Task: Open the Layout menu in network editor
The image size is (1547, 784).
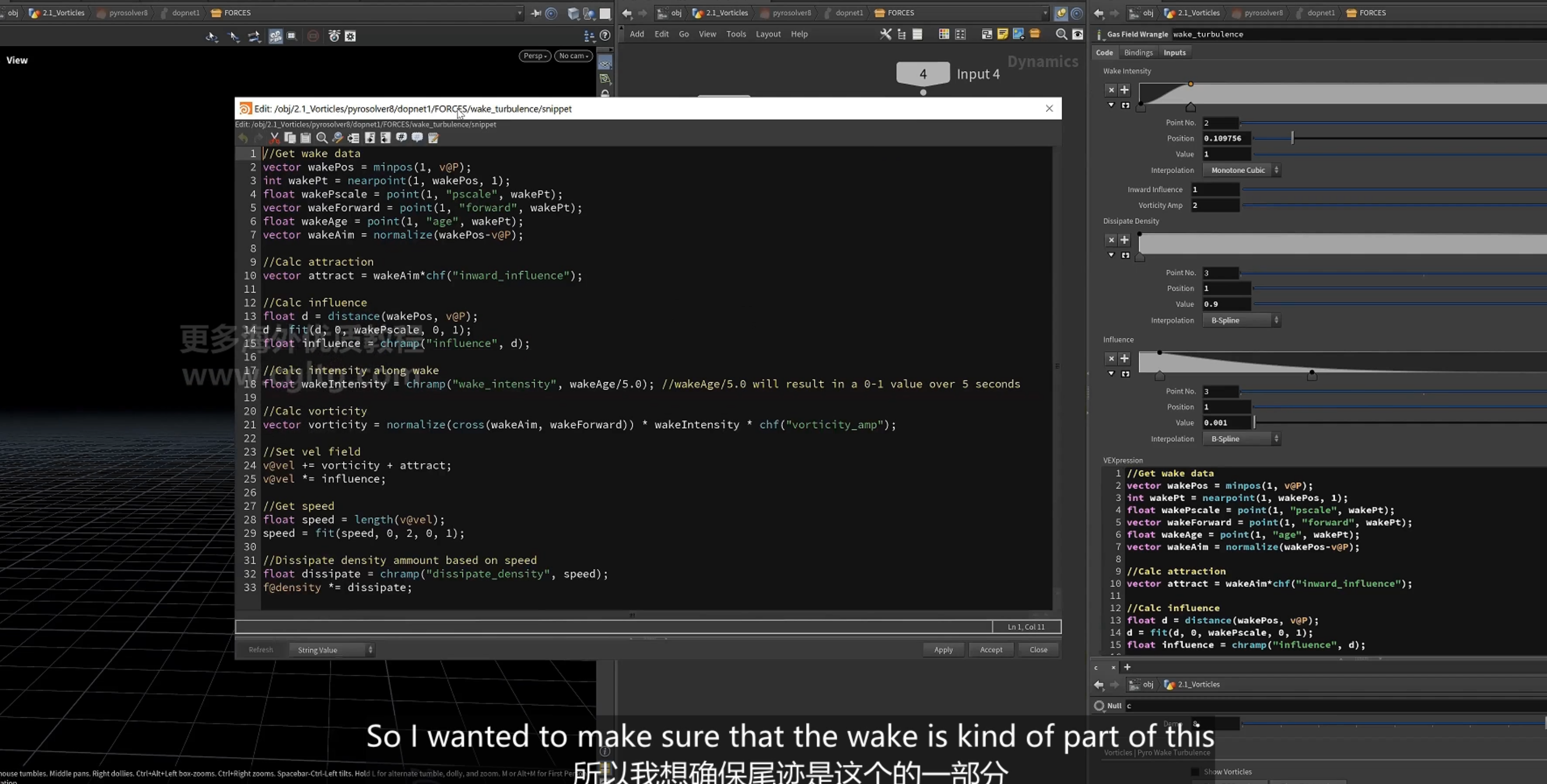Action: tap(767, 34)
